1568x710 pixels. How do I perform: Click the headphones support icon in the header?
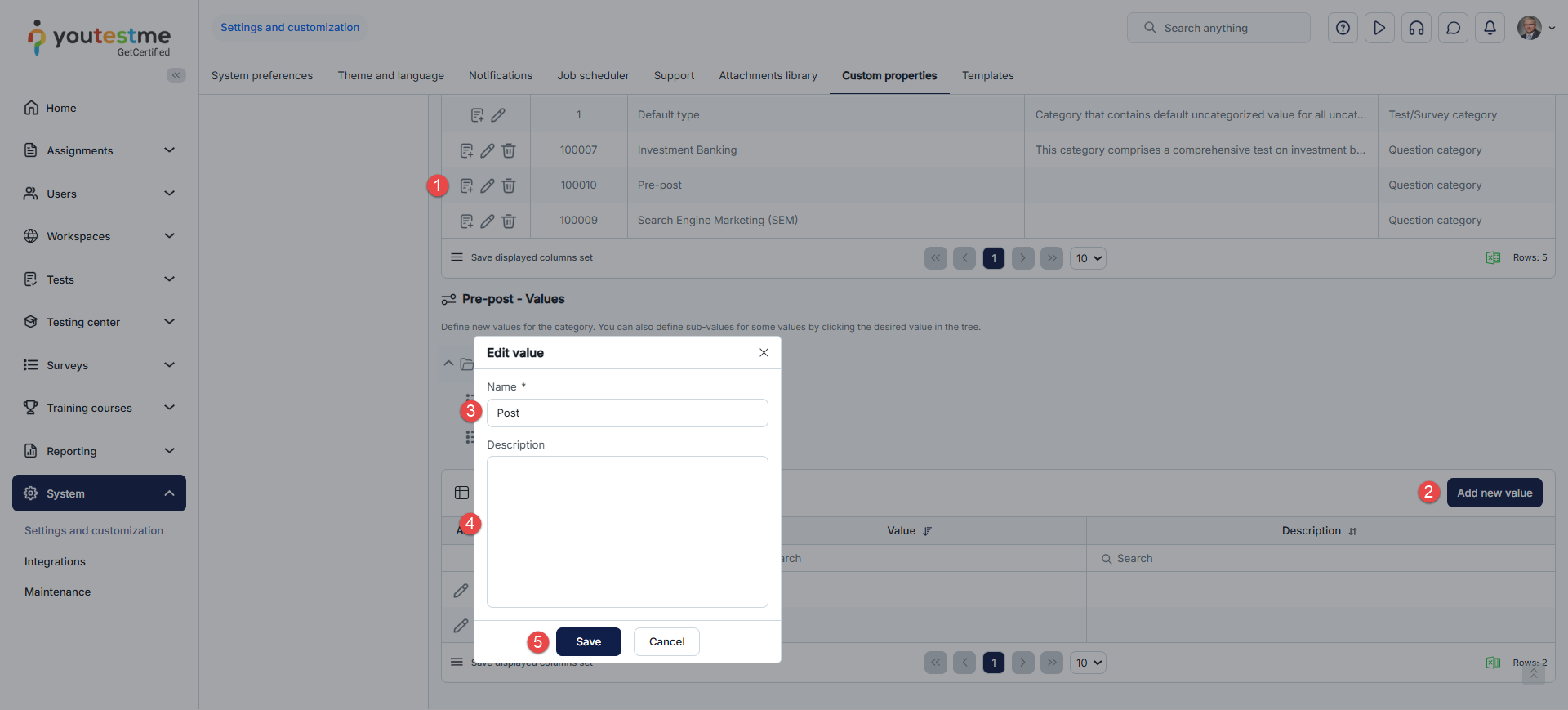coord(1416,28)
